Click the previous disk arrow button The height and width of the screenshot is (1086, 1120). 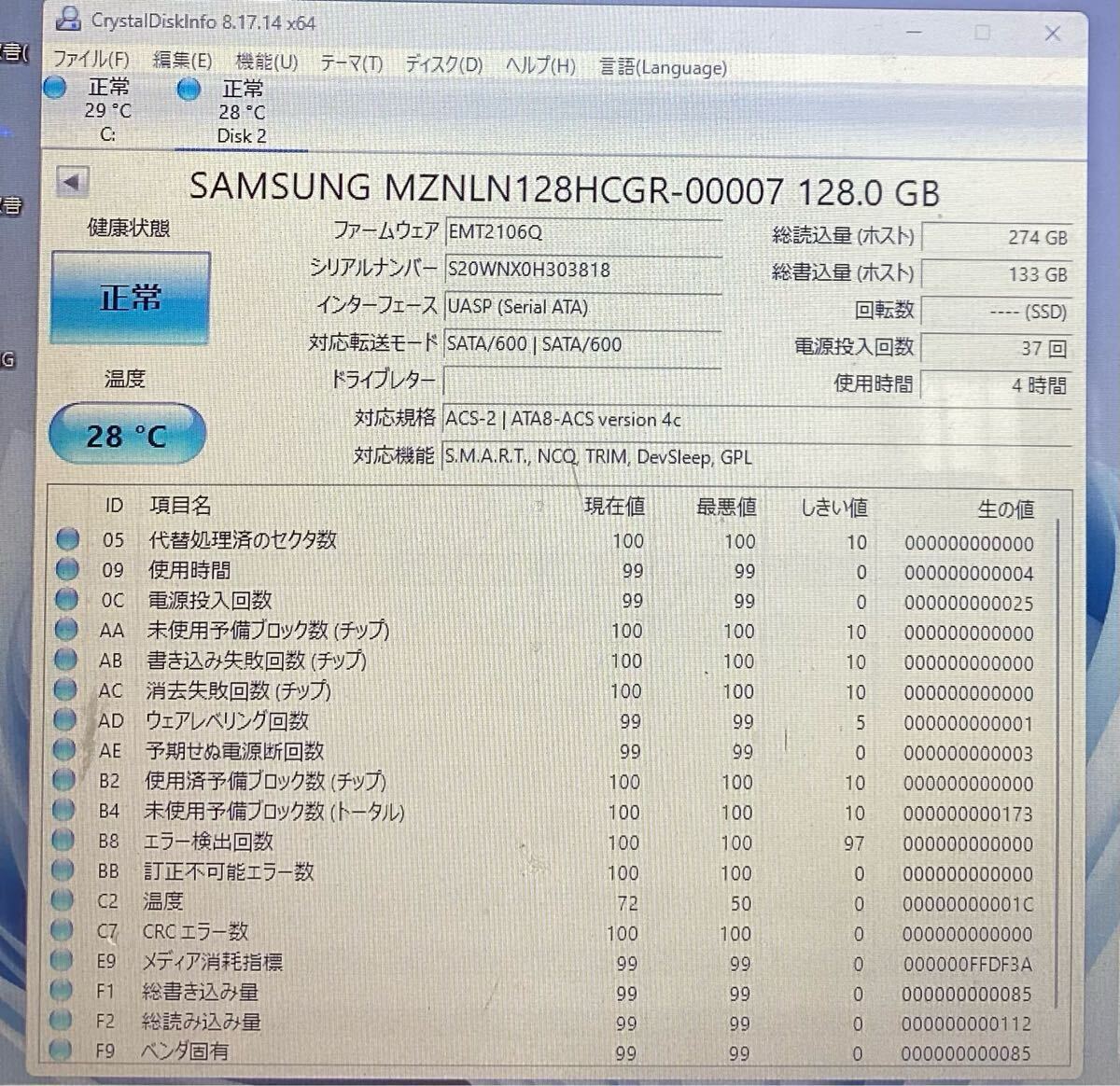coord(72,182)
